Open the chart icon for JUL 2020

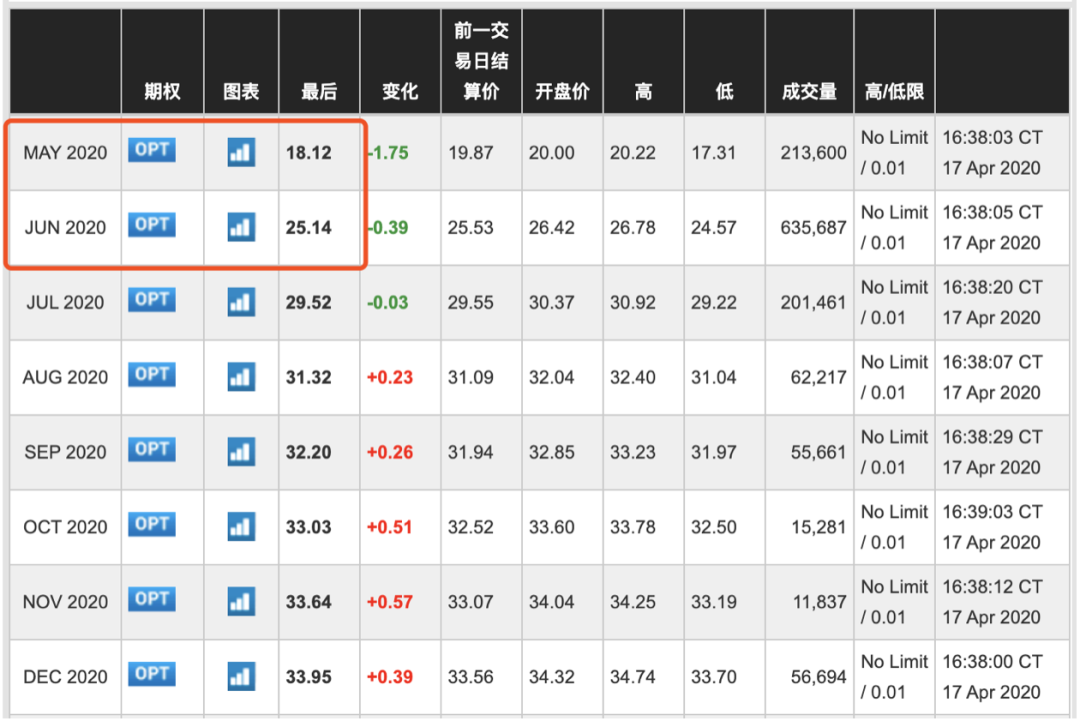click(x=241, y=302)
